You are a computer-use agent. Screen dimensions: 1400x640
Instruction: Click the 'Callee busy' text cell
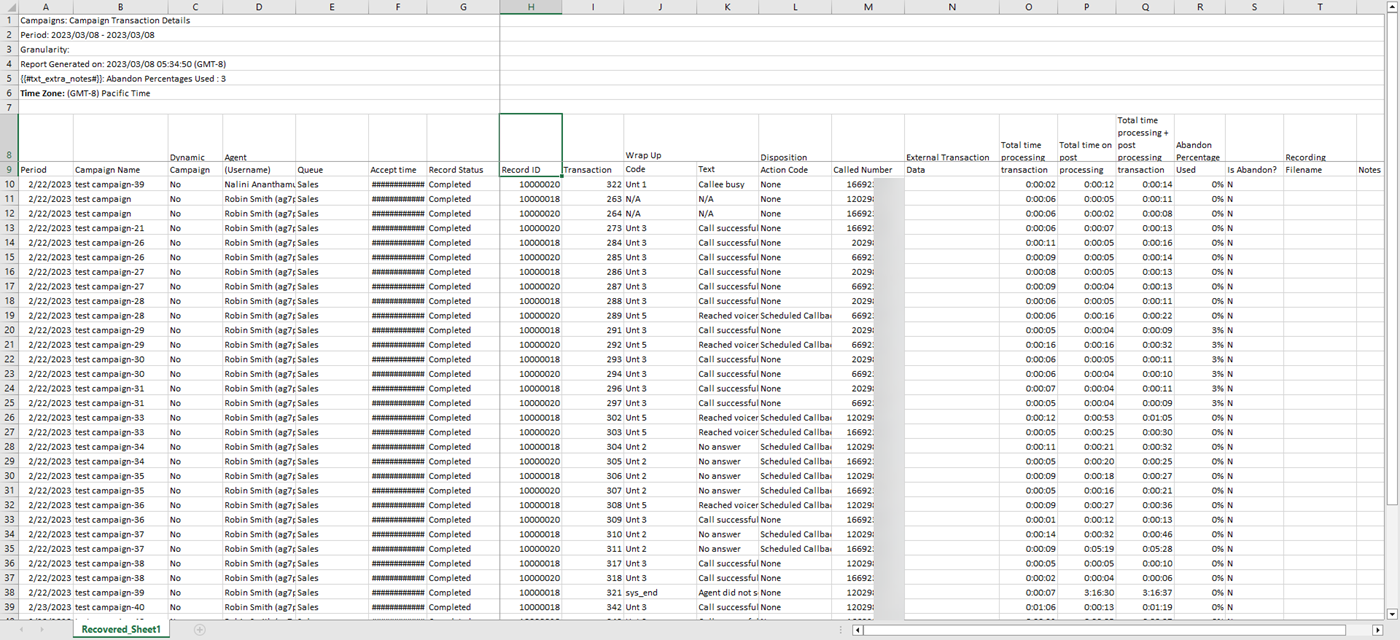tap(727, 184)
